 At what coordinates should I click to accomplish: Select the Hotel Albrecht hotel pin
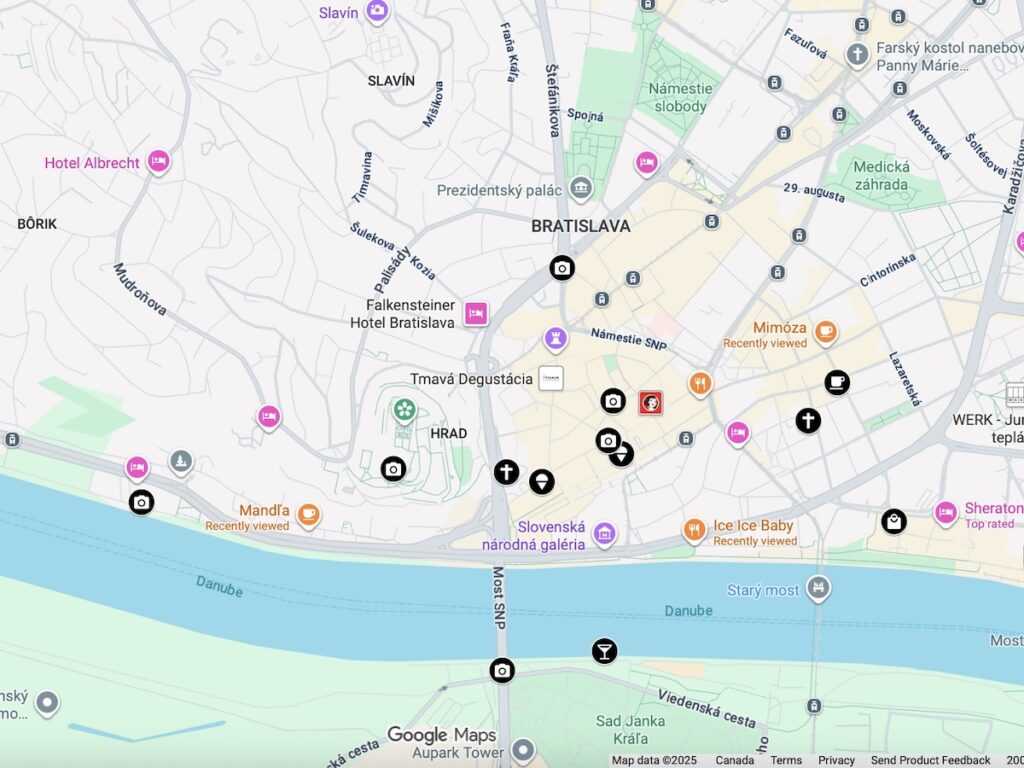pyautogui.click(x=158, y=161)
